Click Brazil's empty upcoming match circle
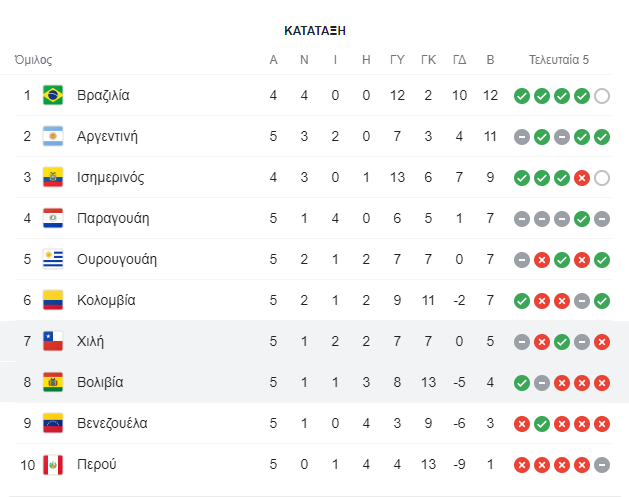 tap(602, 96)
